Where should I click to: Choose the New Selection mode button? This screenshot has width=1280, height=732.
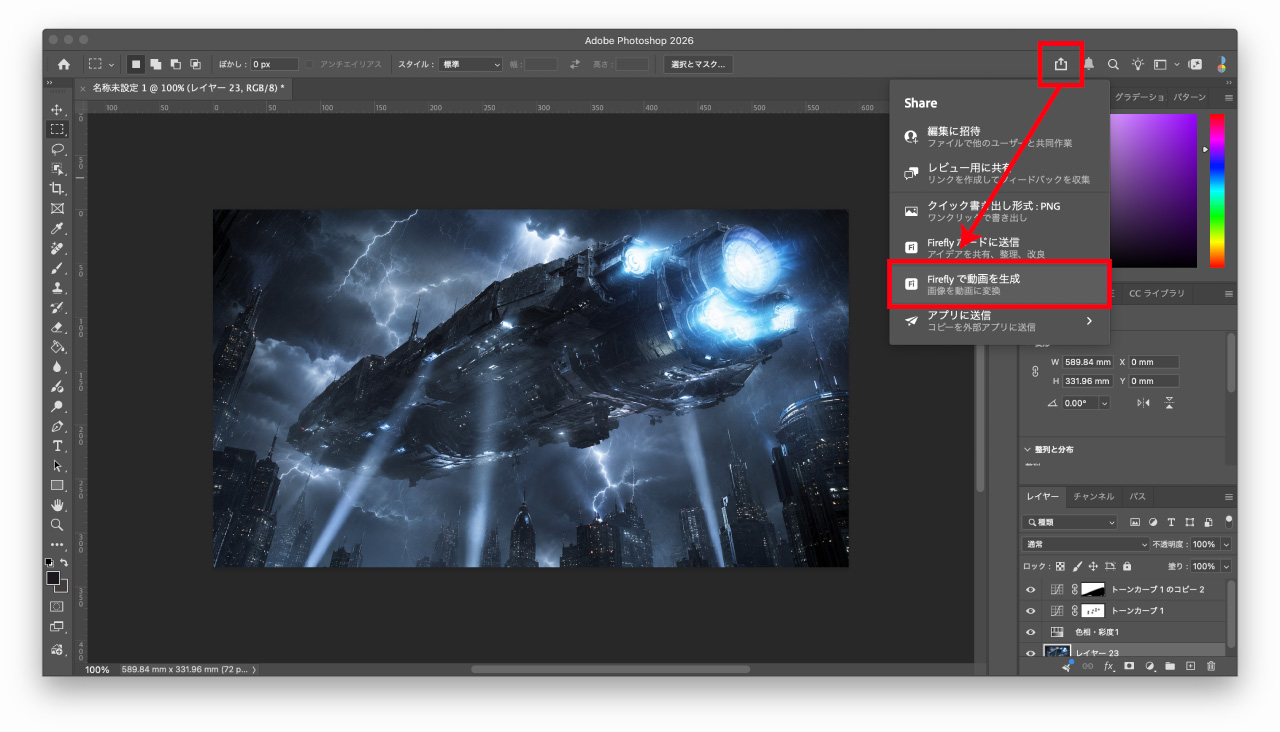pos(135,64)
